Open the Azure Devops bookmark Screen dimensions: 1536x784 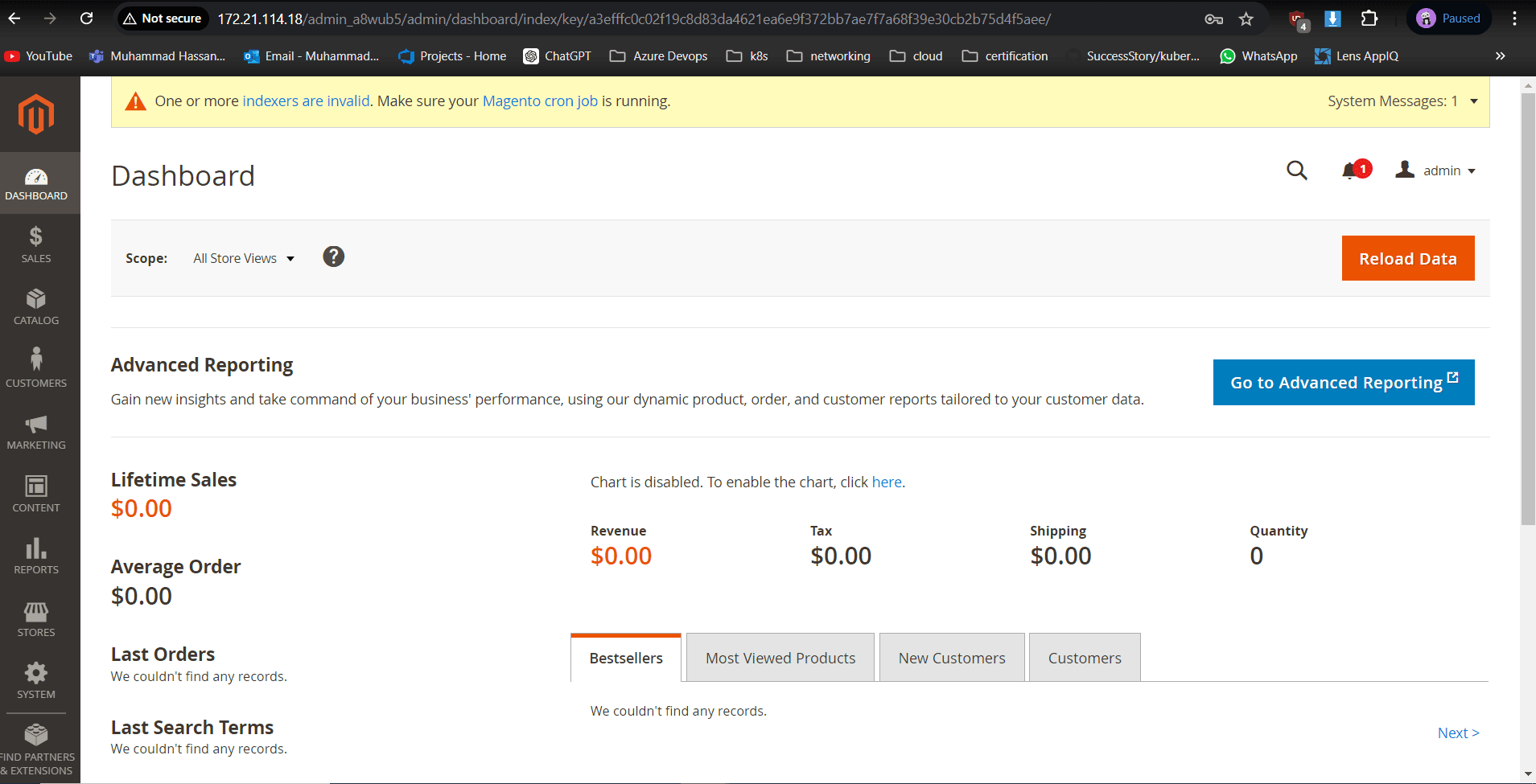(x=657, y=55)
